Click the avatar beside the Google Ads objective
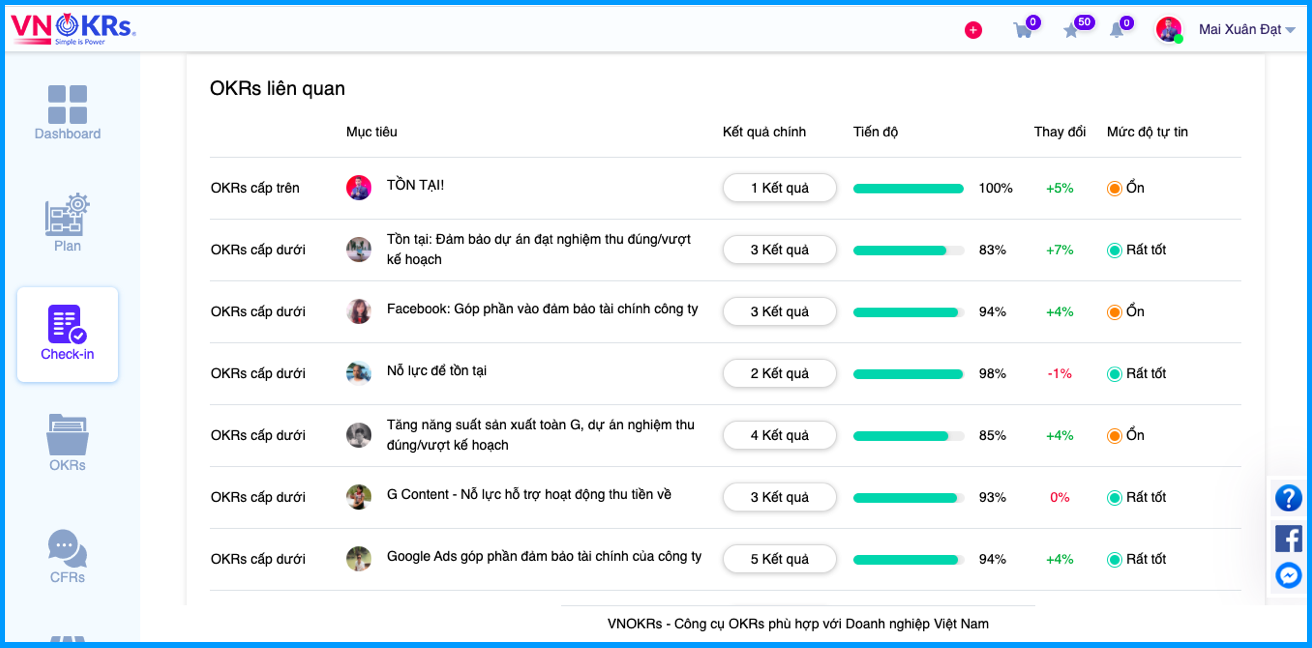 pyautogui.click(x=359, y=560)
